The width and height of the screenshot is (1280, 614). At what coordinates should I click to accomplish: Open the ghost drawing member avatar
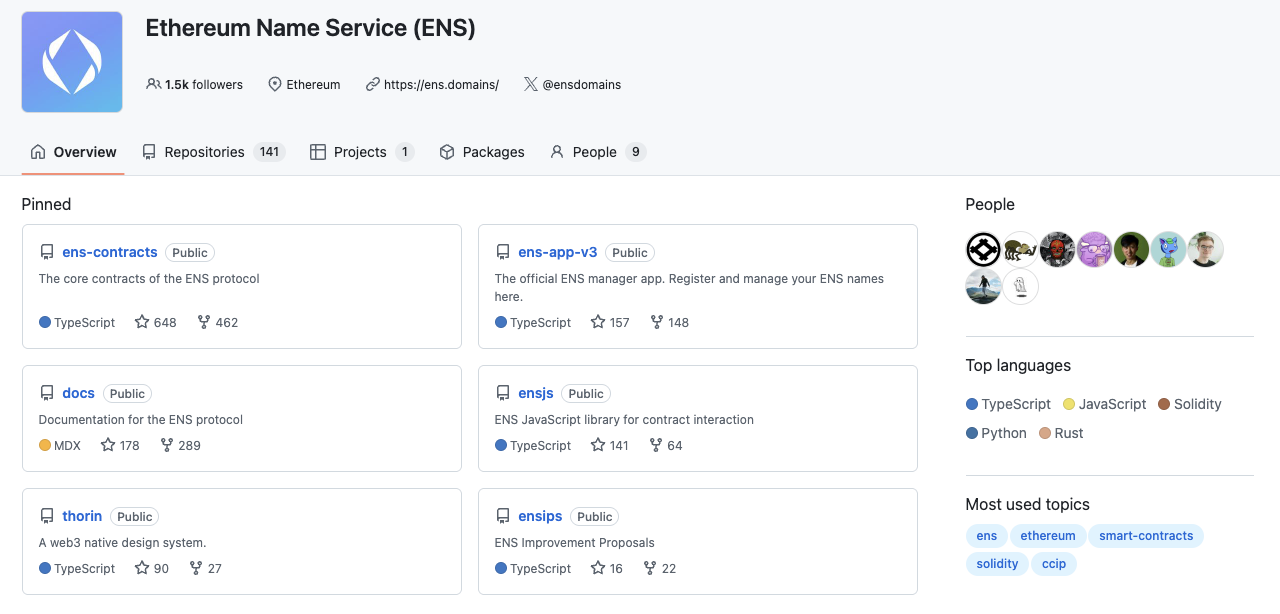tap(1020, 286)
